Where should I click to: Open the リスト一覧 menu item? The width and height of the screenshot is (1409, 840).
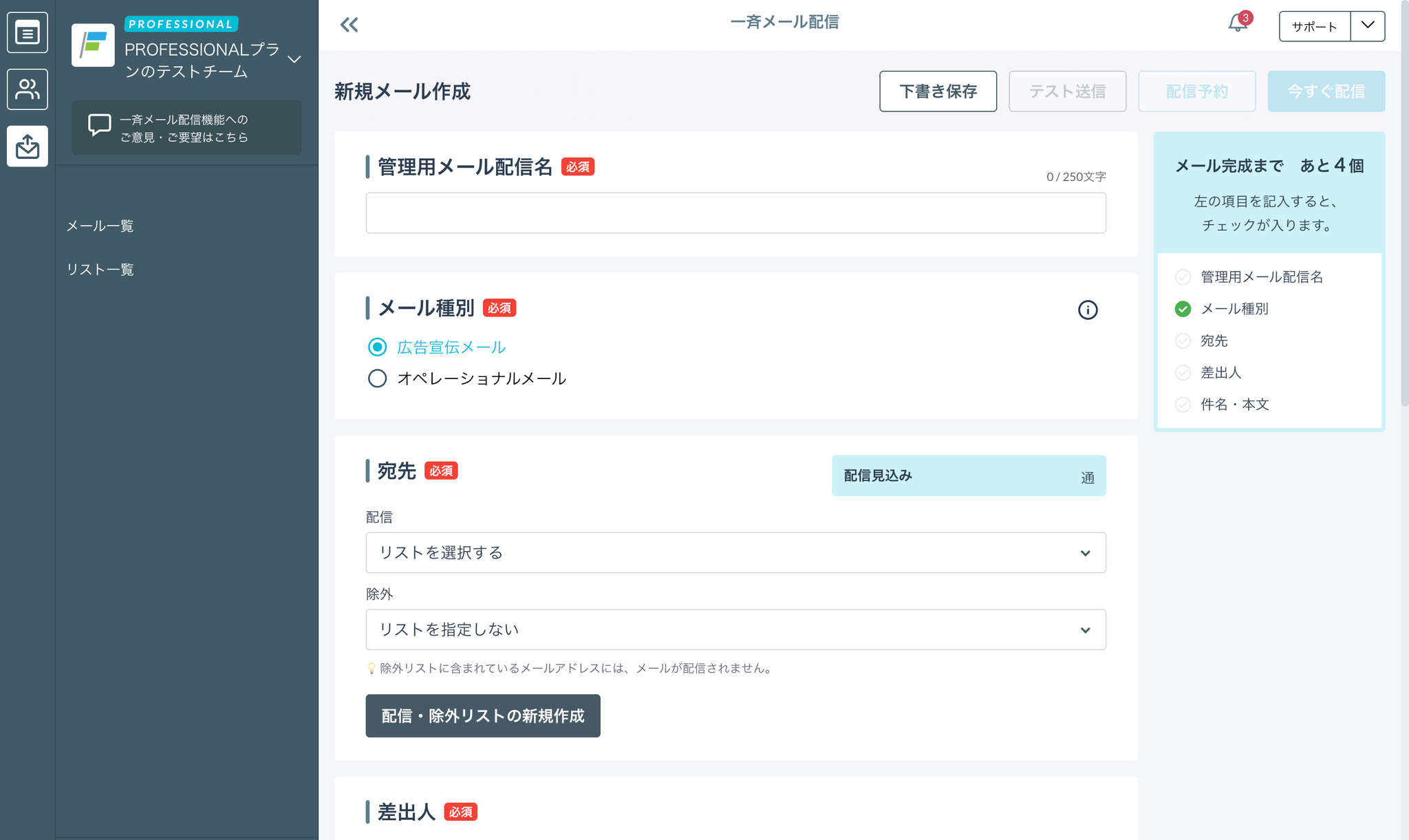coord(100,270)
